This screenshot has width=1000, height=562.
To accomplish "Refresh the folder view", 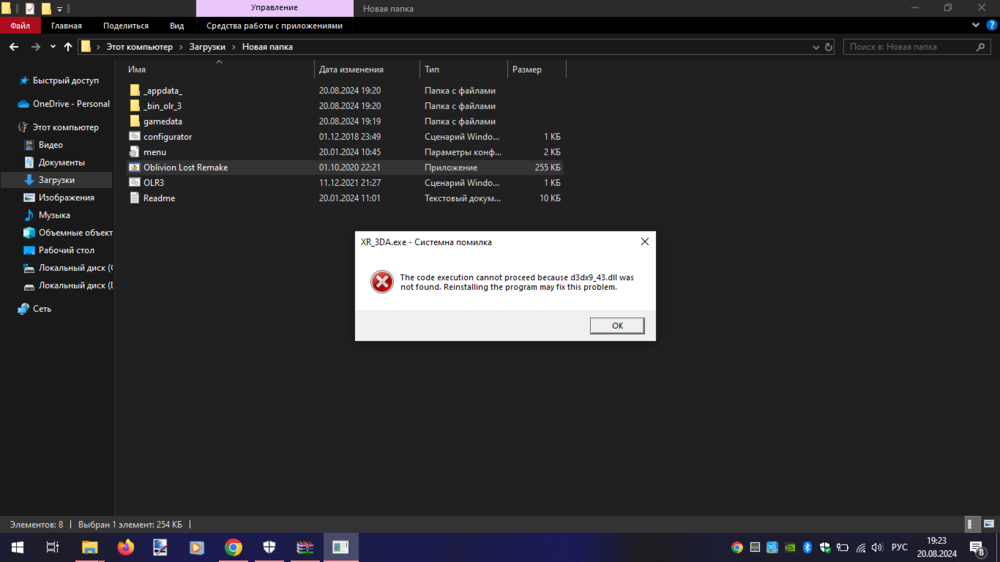I will [x=828, y=47].
